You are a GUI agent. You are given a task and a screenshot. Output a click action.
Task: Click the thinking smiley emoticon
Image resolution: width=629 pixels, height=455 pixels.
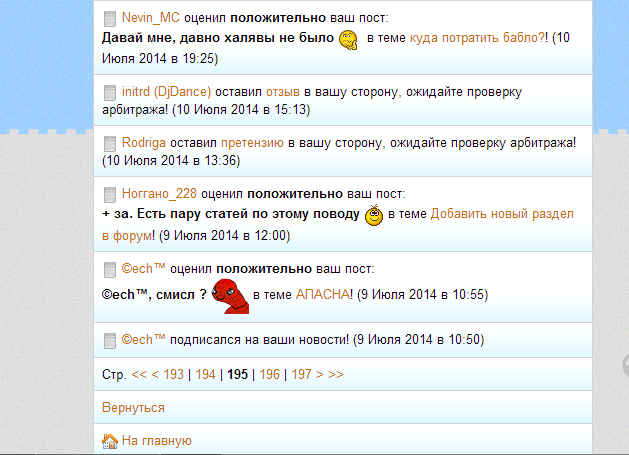click(x=348, y=40)
